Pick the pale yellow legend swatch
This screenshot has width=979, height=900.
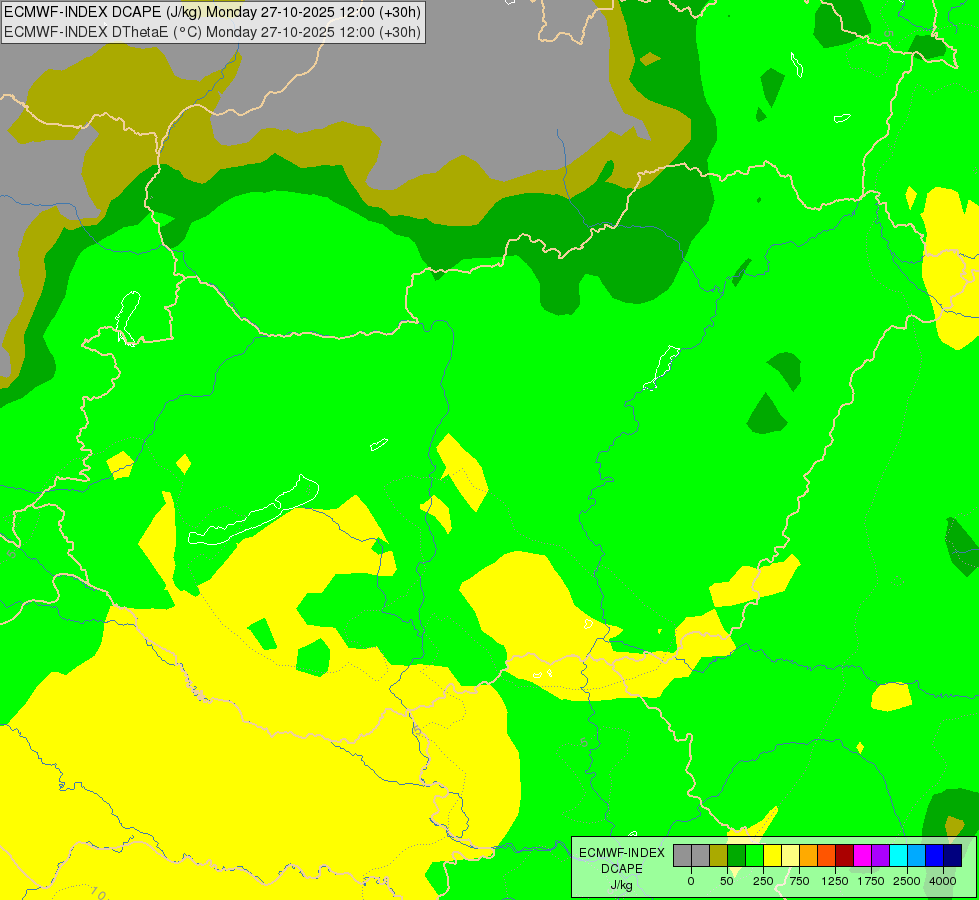click(791, 855)
